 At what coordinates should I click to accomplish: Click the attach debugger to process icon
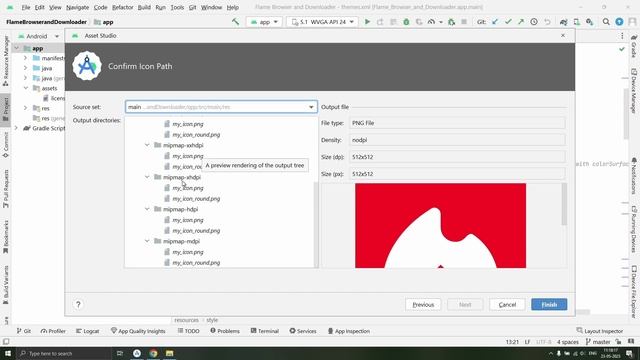tap(451, 22)
